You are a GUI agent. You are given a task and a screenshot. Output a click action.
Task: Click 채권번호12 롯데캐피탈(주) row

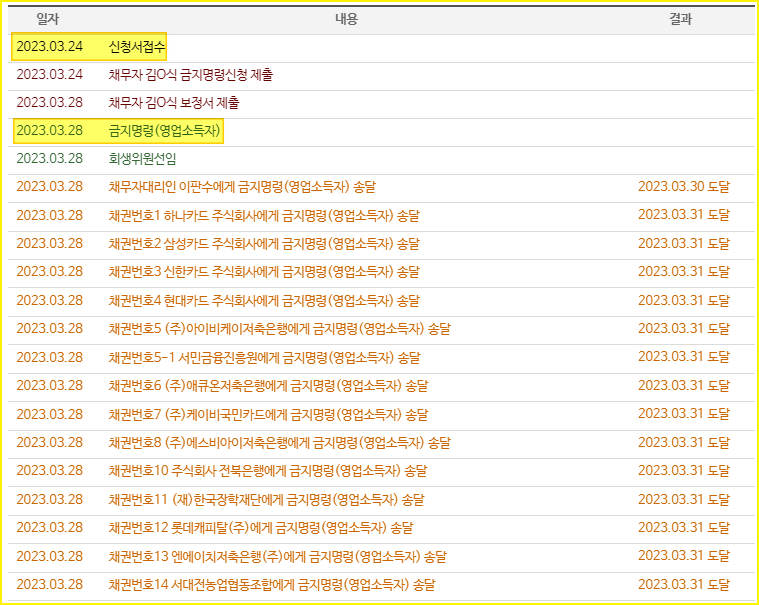(381, 528)
